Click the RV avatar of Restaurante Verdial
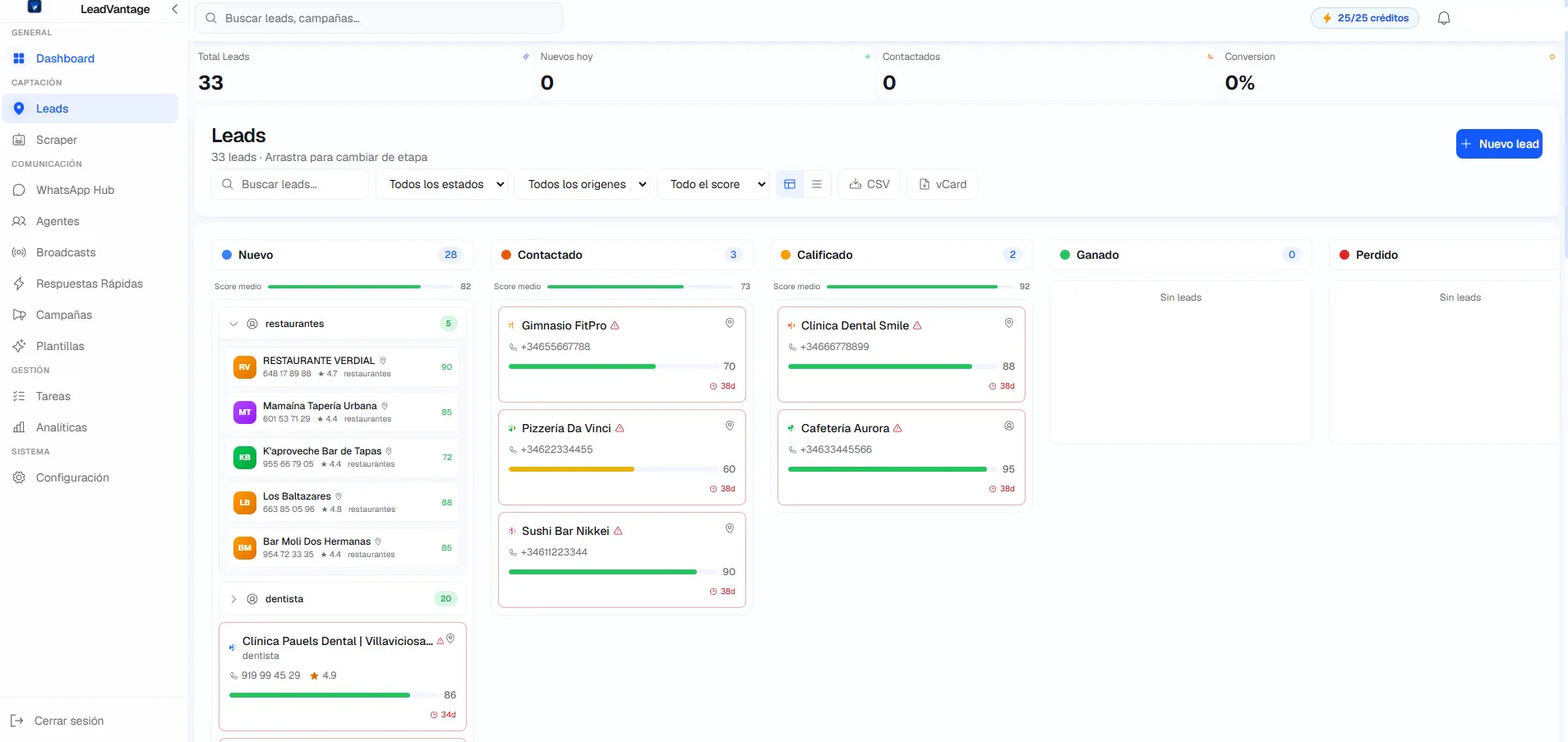1568x742 pixels. 245,367
